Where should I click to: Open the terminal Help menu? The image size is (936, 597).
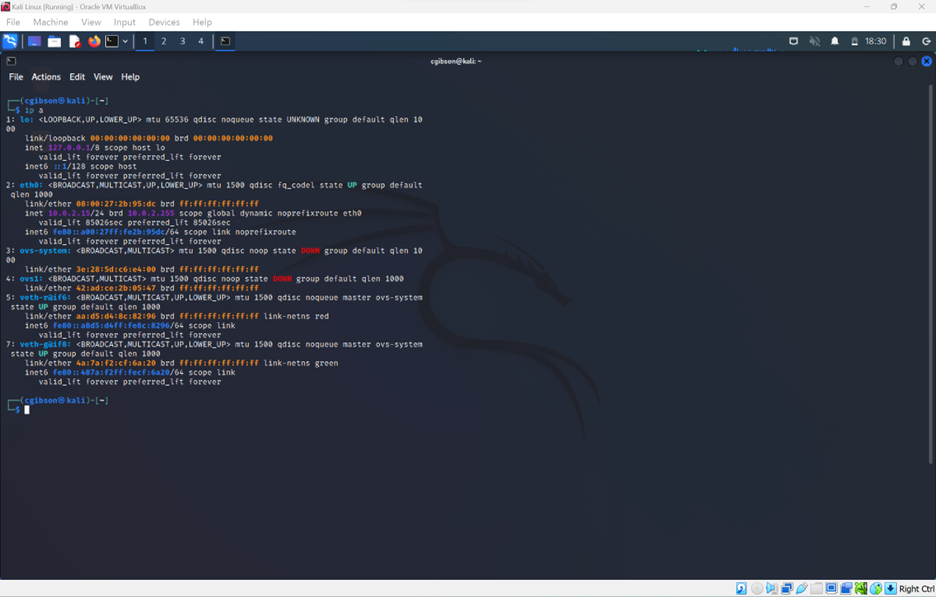[x=130, y=77]
